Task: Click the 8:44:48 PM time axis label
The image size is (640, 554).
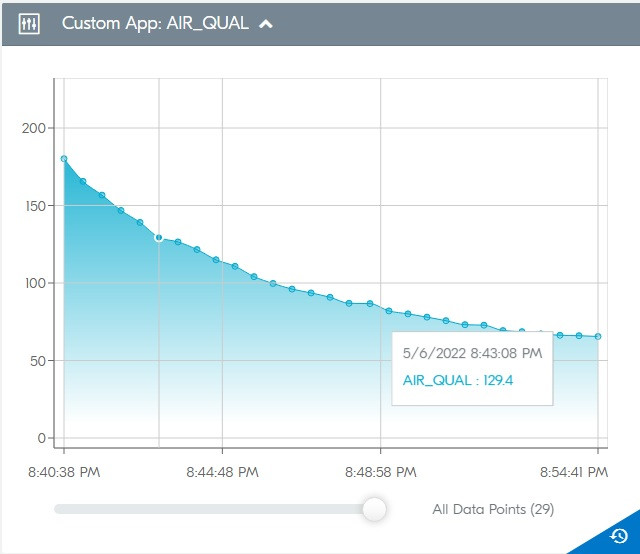Action: pos(222,471)
